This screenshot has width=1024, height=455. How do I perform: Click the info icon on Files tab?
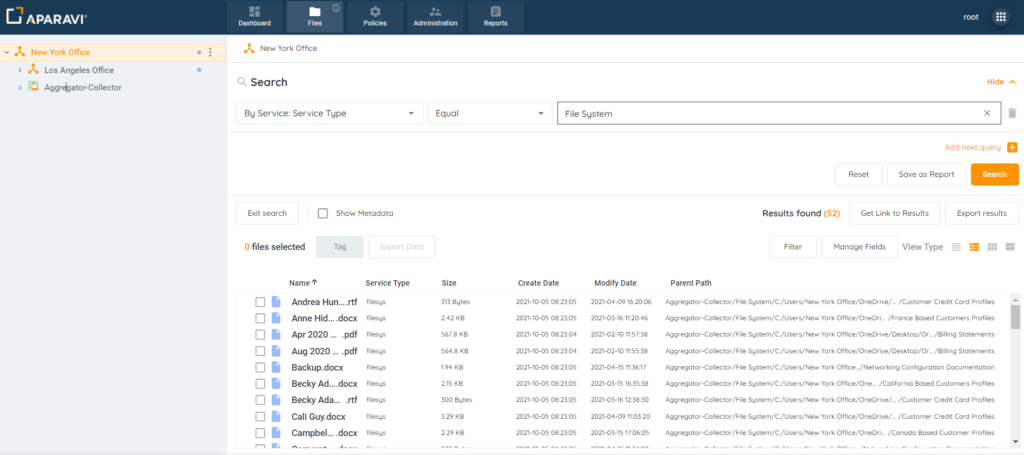(x=336, y=8)
